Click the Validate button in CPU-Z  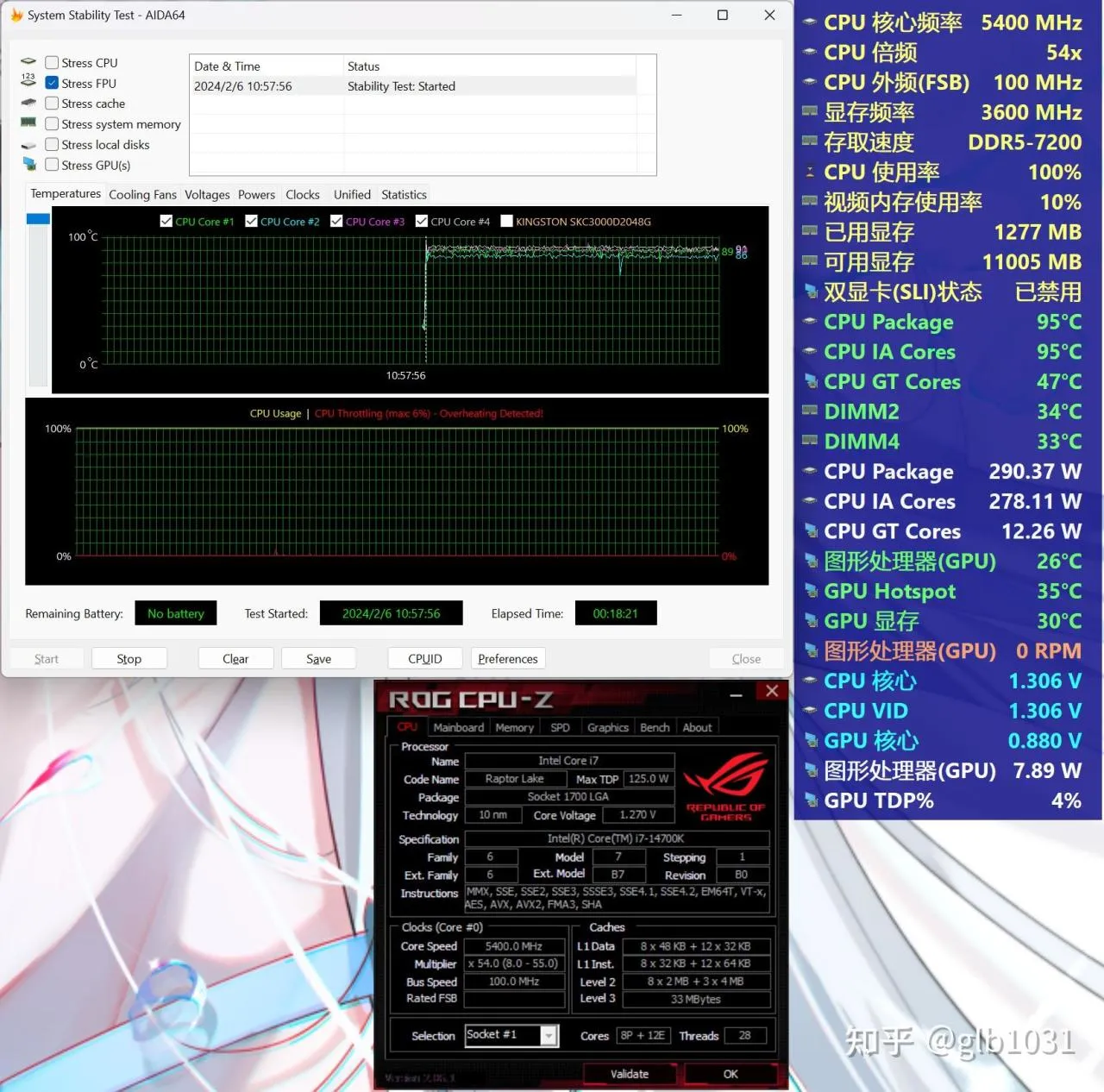coord(630,1074)
